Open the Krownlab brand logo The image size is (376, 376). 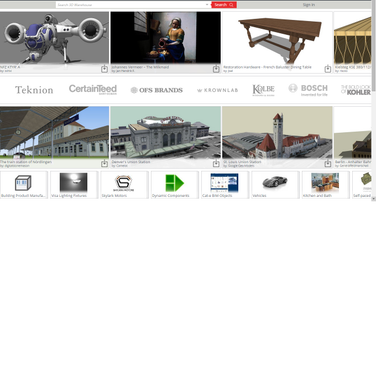click(217, 90)
